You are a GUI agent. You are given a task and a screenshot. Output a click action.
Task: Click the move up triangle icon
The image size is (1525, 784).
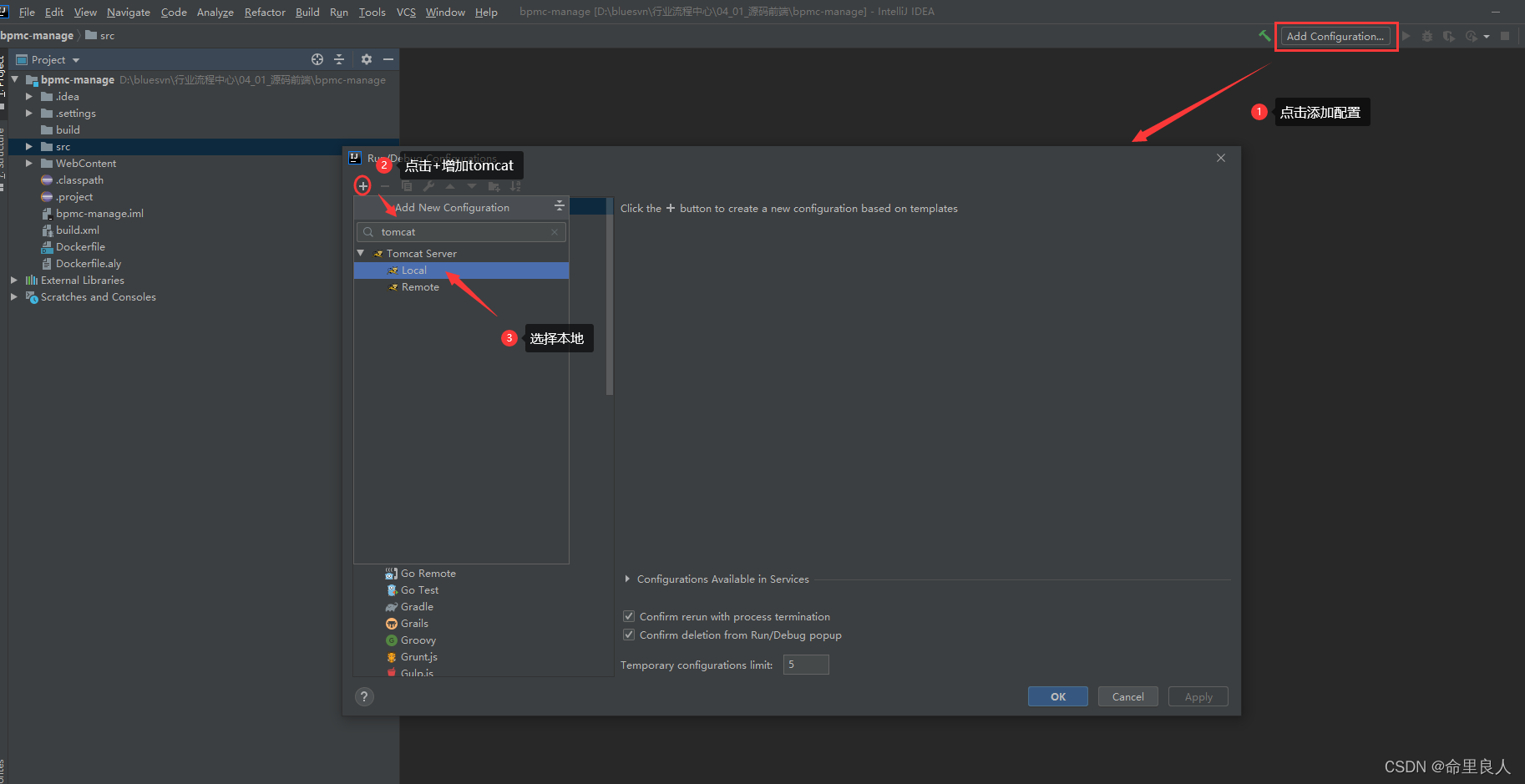(450, 186)
